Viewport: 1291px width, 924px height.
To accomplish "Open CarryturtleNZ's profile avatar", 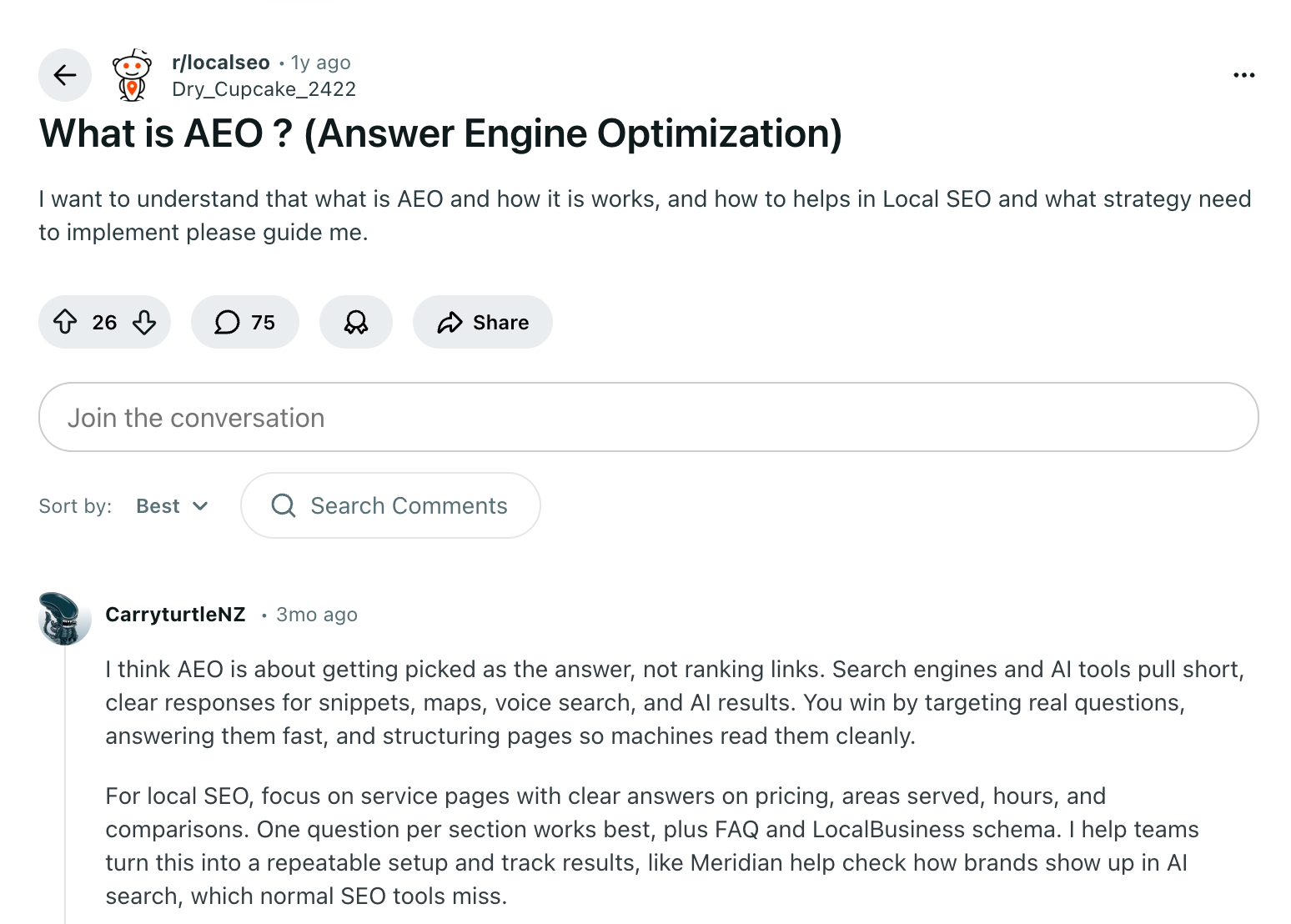I will [65, 618].
